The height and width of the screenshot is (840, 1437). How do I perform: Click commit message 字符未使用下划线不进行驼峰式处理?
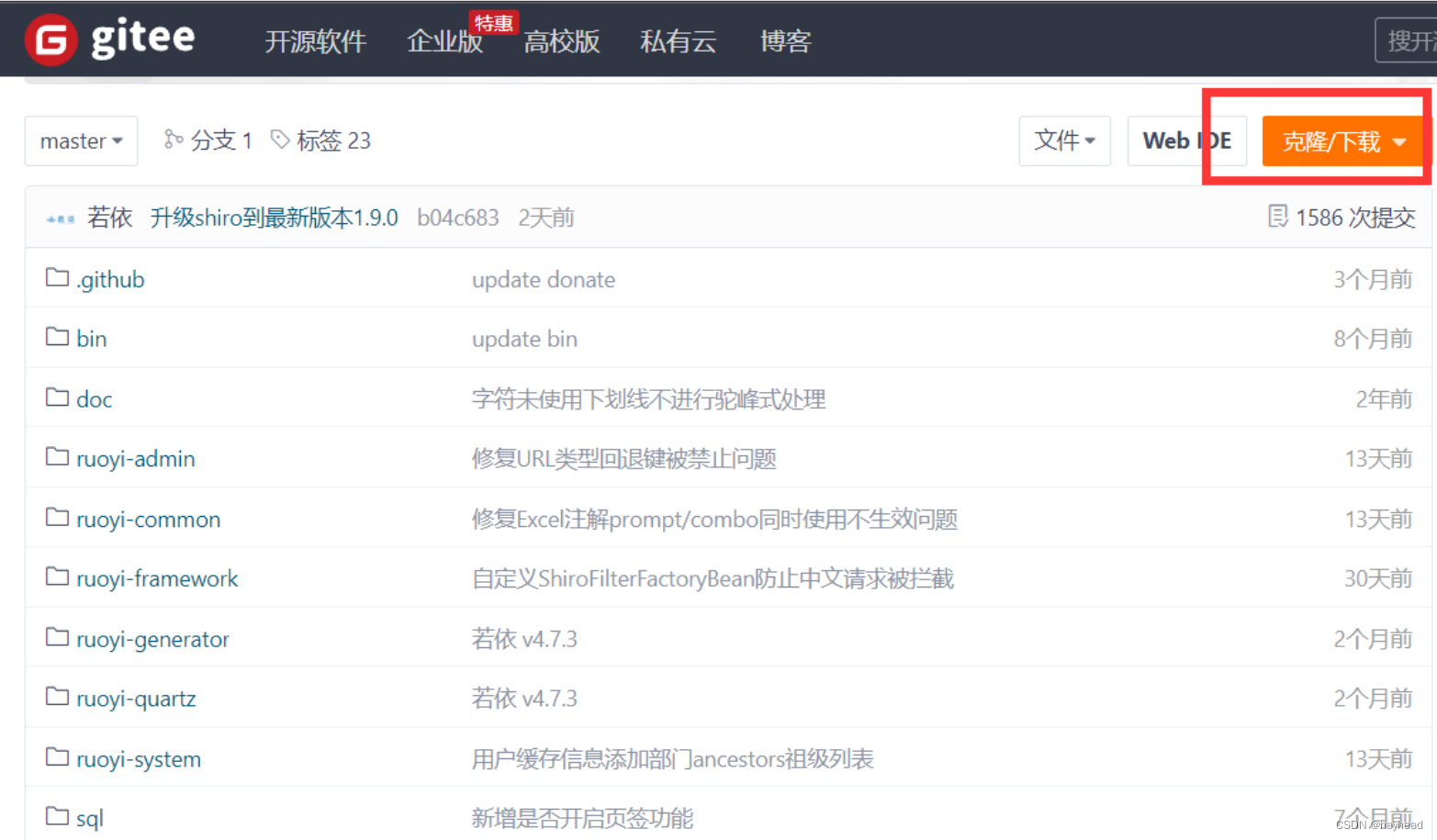[648, 399]
